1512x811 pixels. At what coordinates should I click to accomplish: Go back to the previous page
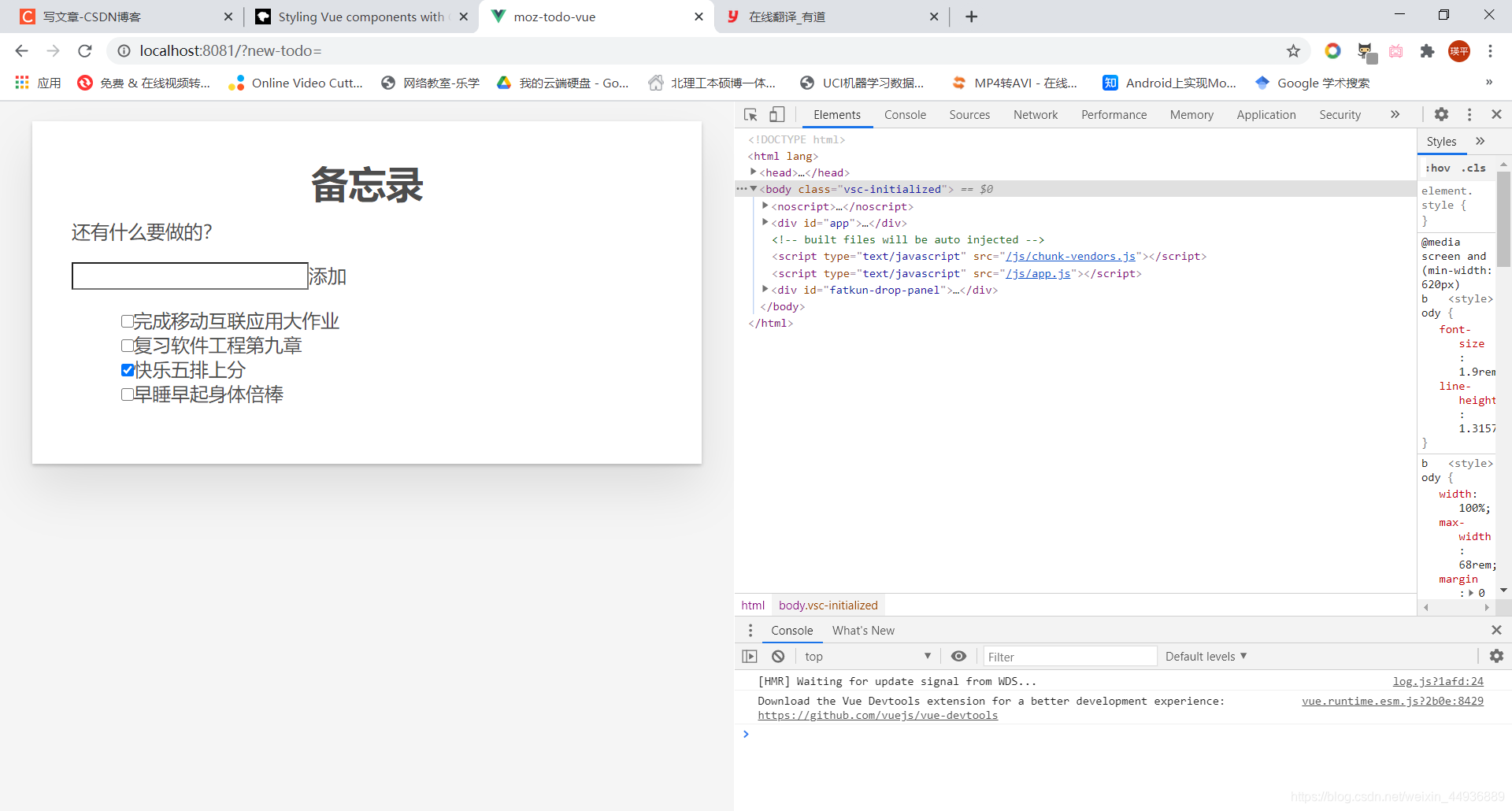21,51
